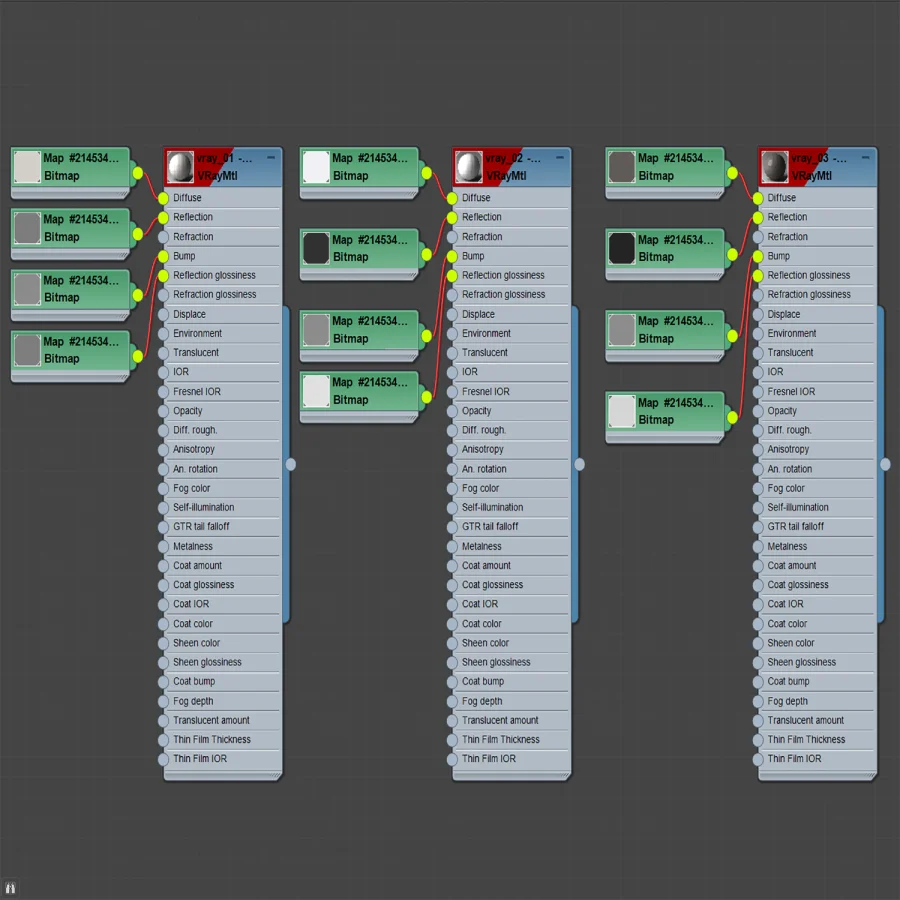
Task: Click the 'Diff. rough.' label on vray_02
Action: [484, 430]
